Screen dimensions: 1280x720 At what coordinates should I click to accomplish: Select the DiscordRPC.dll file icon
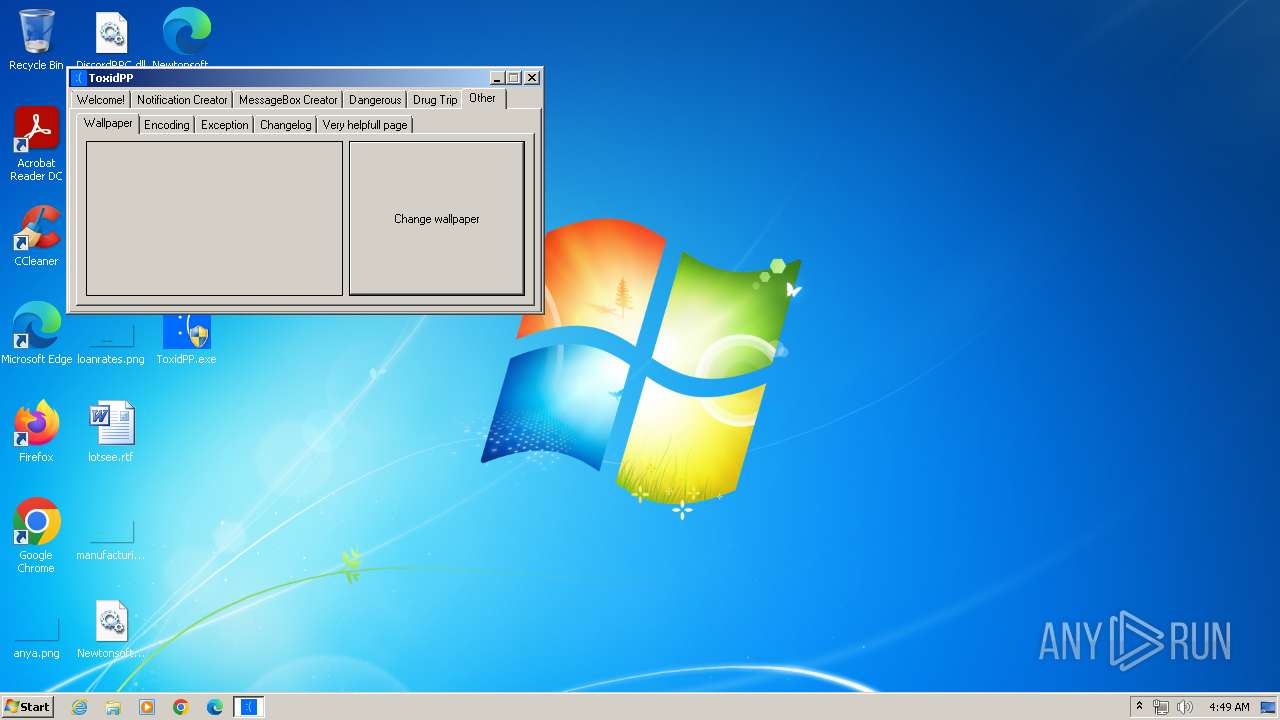coord(111,40)
